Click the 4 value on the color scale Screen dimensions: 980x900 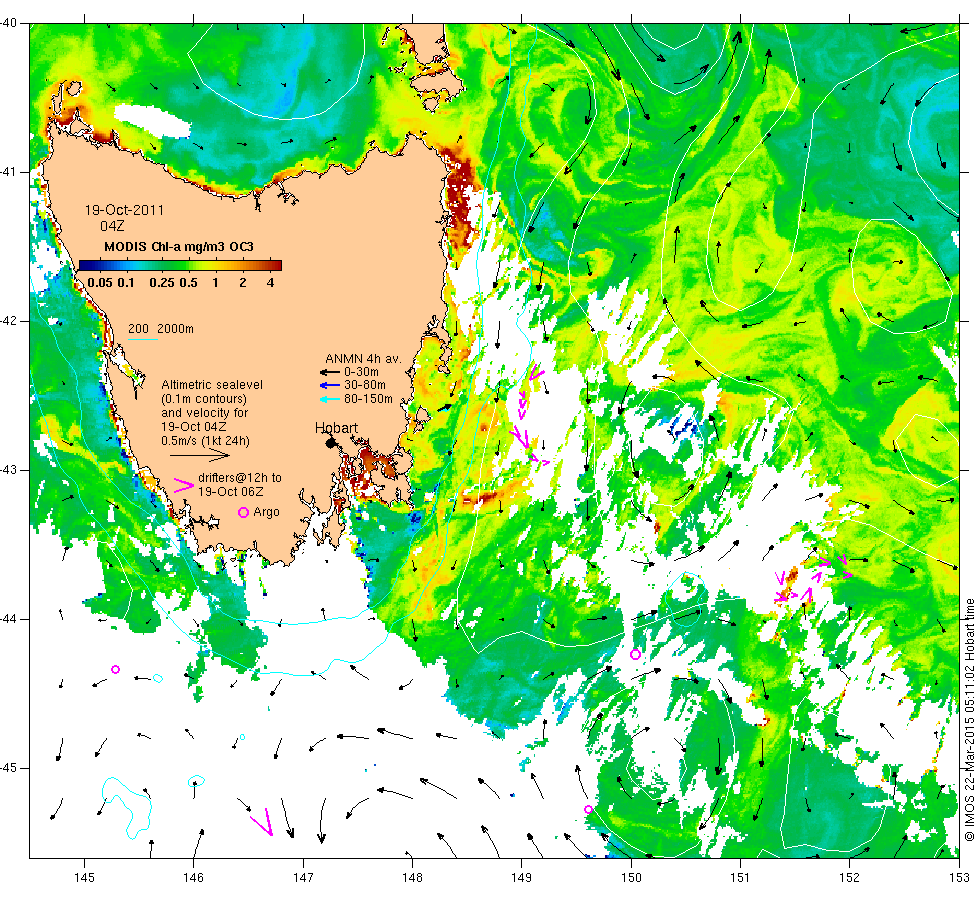[x=270, y=282]
